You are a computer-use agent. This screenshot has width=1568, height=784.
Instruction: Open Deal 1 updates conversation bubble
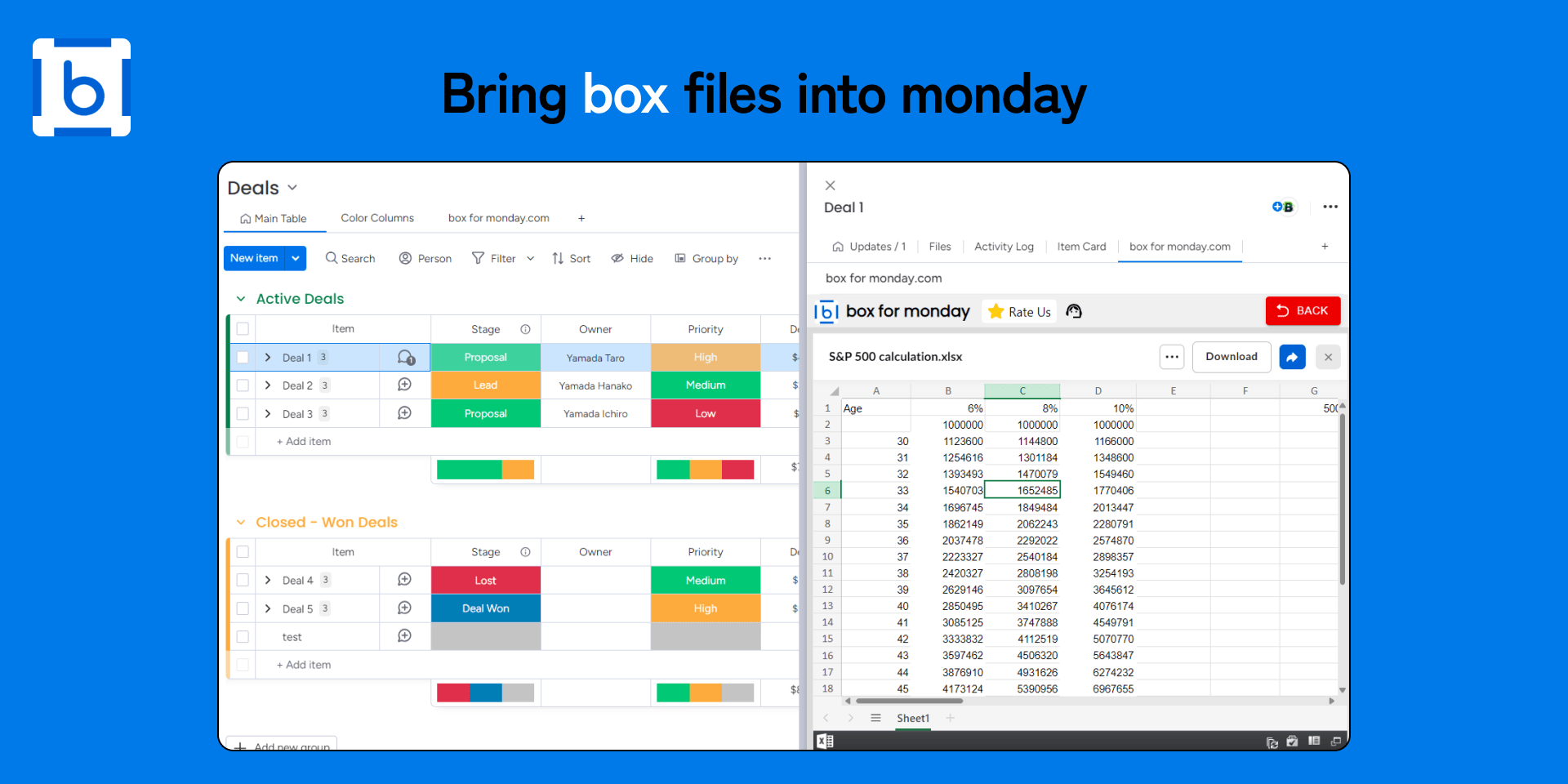pyautogui.click(x=406, y=358)
